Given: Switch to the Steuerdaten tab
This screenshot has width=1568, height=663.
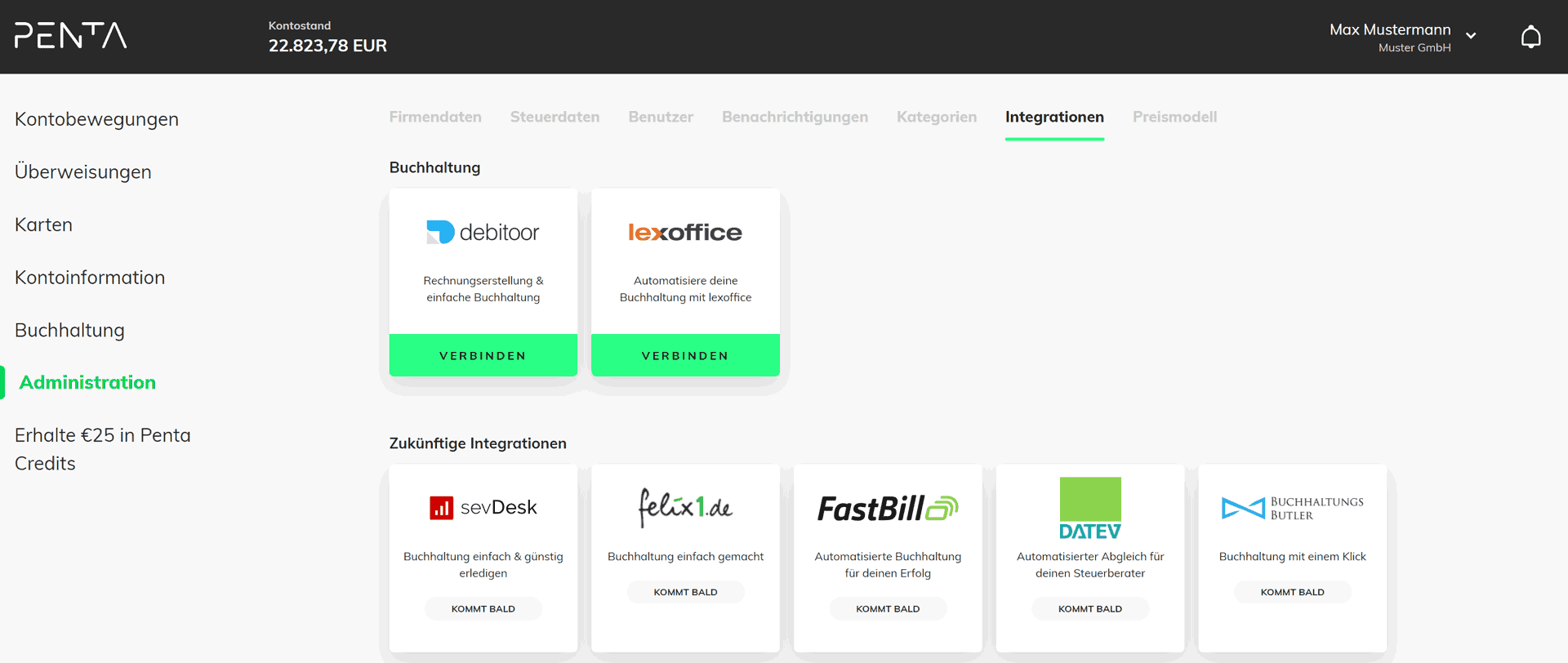Looking at the screenshot, I should click(555, 117).
